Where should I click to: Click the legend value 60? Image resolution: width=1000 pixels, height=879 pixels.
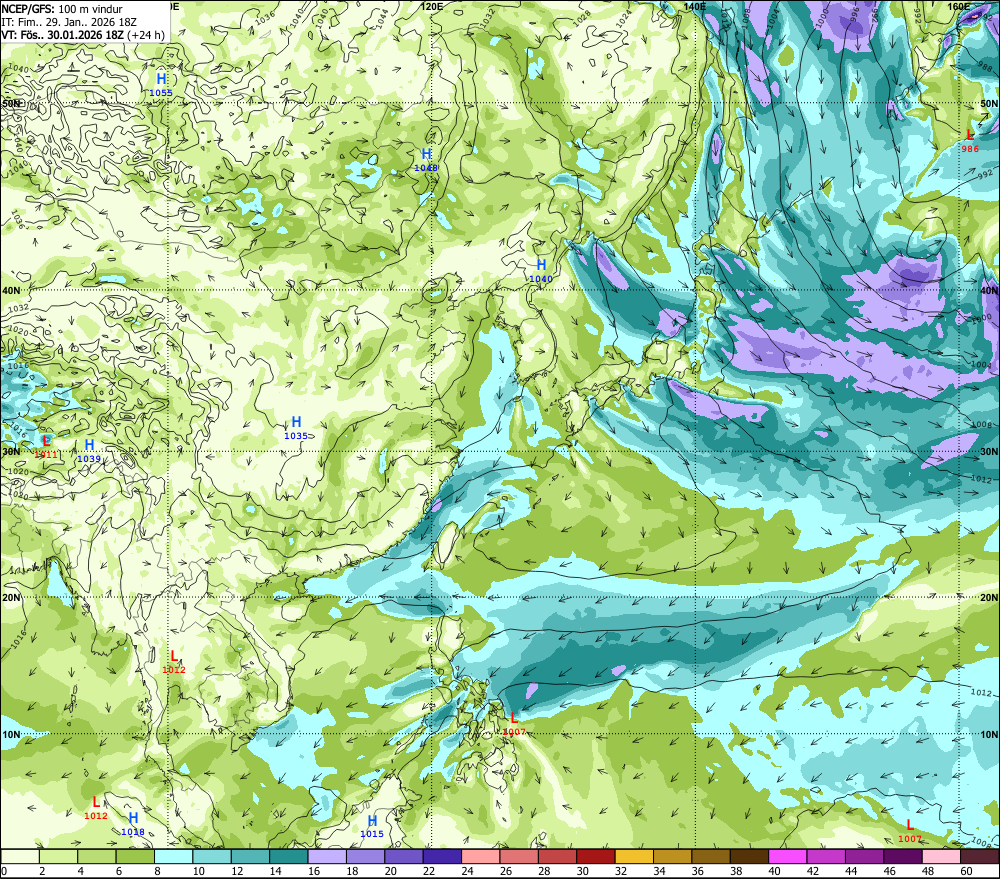[966, 871]
